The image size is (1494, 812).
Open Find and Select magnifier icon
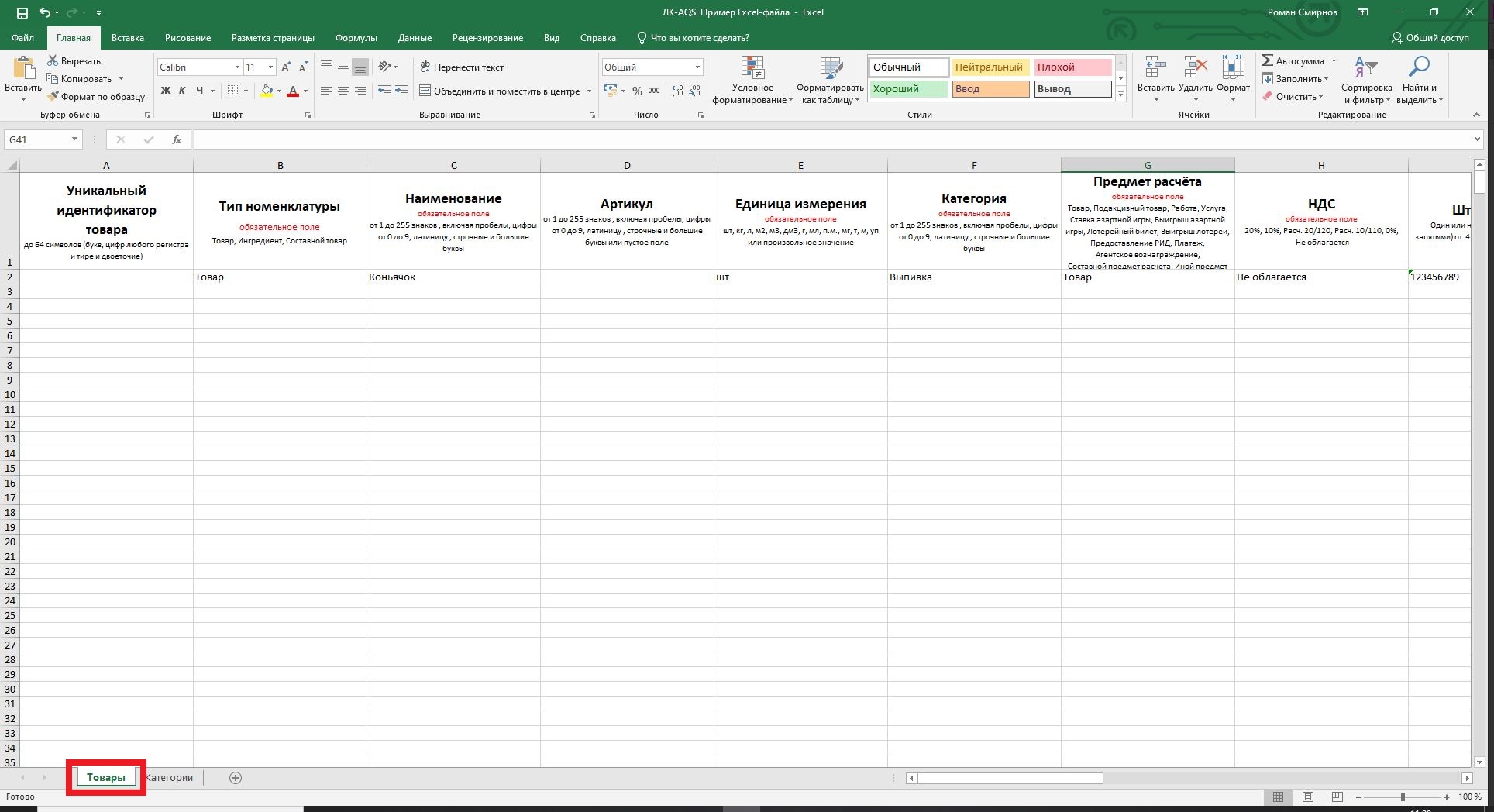pos(1419,68)
